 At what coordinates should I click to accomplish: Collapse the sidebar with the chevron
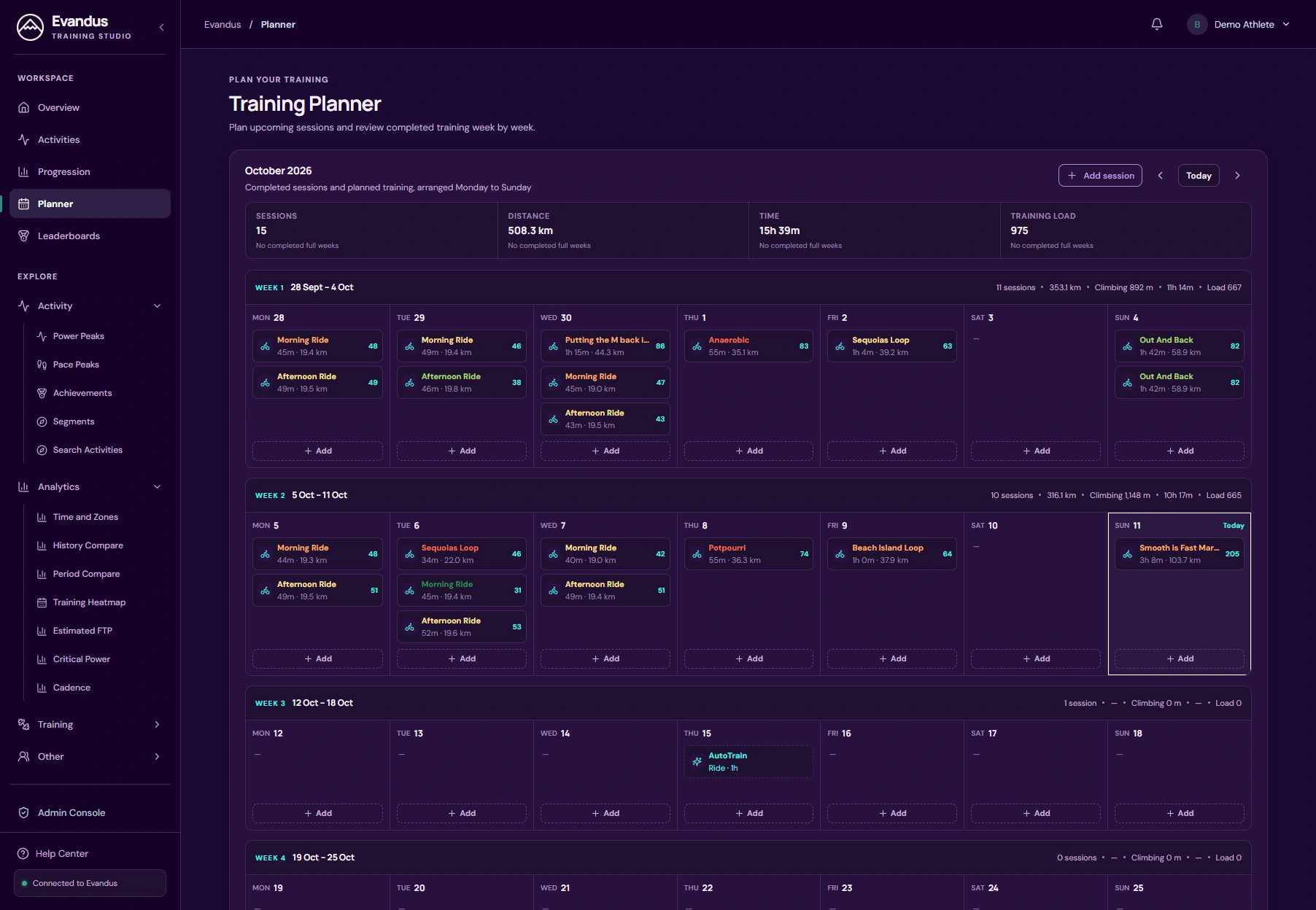pos(162,27)
